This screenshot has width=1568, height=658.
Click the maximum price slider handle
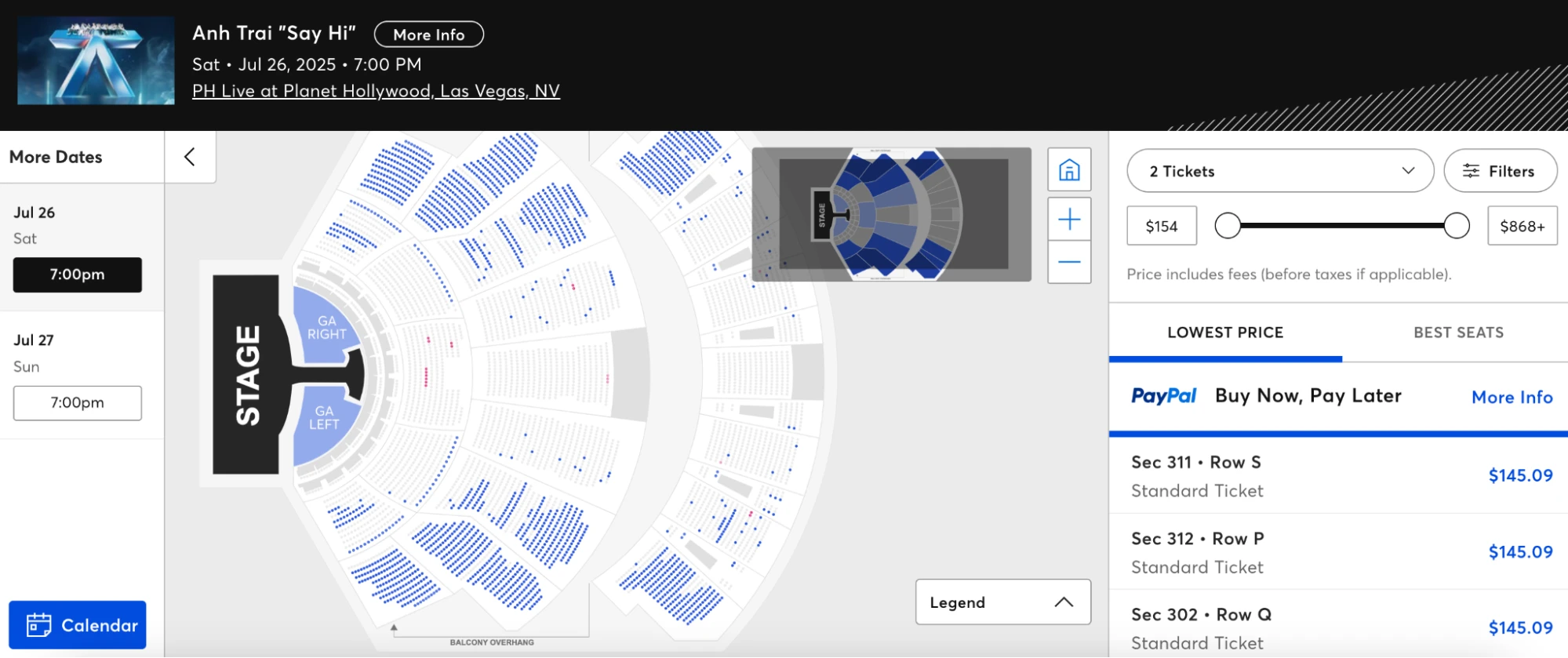pyautogui.click(x=1457, y=226)
